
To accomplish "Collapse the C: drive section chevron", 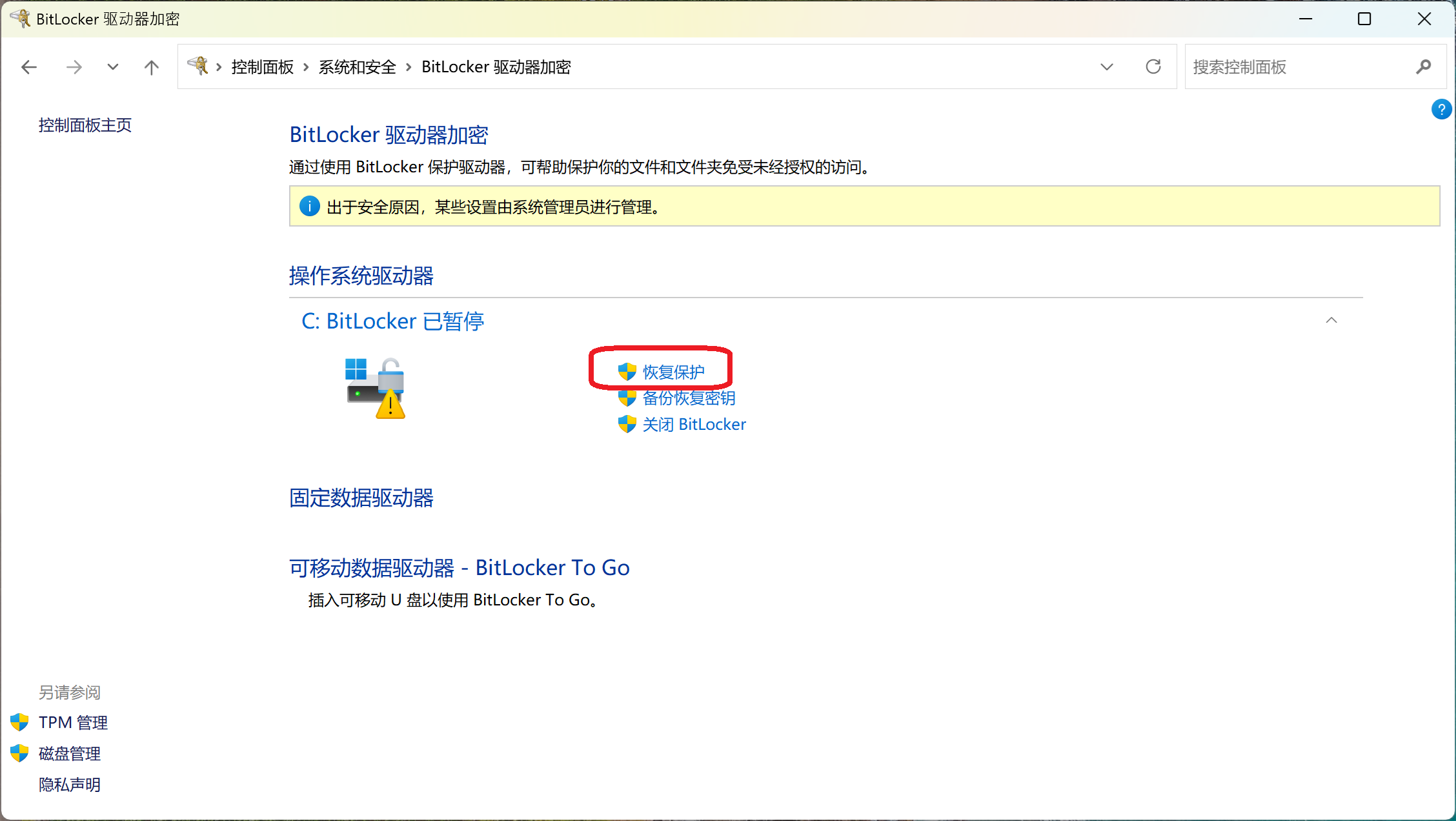I will [1331, 320].
